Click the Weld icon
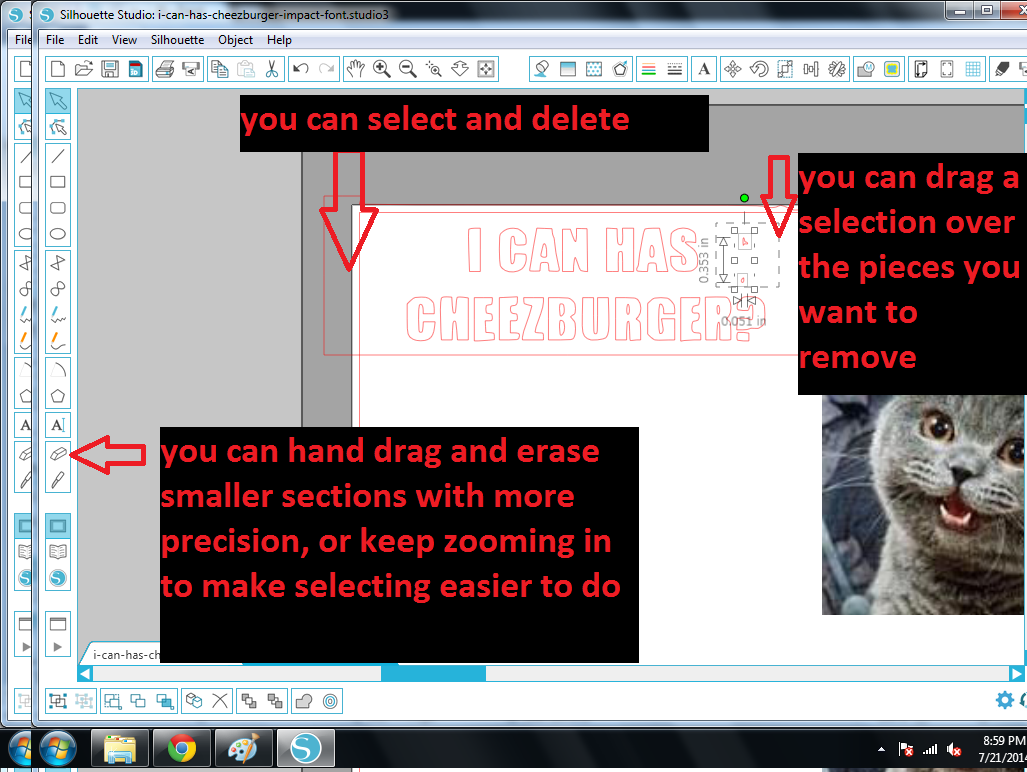The image size is (1027, 772). (304, 701)
